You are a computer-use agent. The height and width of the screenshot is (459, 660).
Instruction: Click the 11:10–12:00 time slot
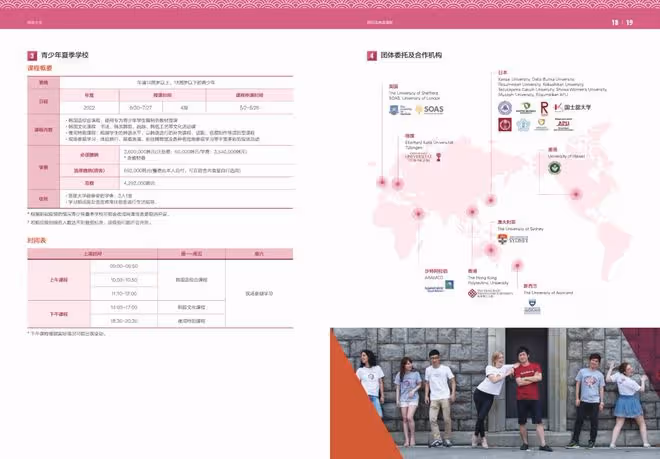click(x=124, y=294)
